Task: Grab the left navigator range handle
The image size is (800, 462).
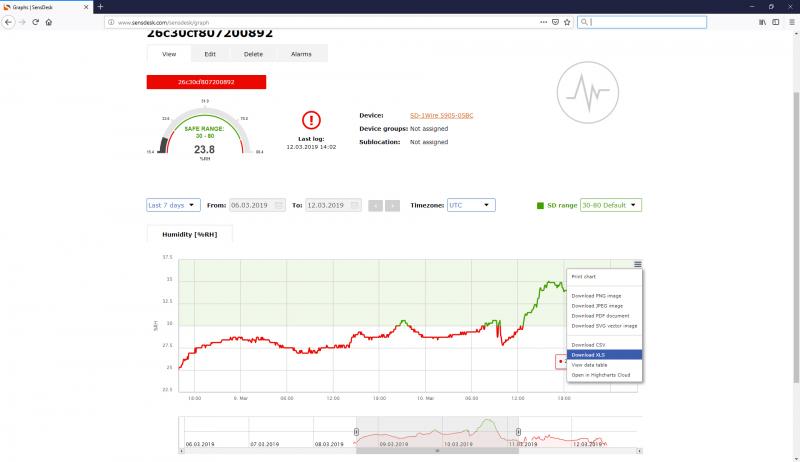Action: pyautogui.click(x=356, y=430)
